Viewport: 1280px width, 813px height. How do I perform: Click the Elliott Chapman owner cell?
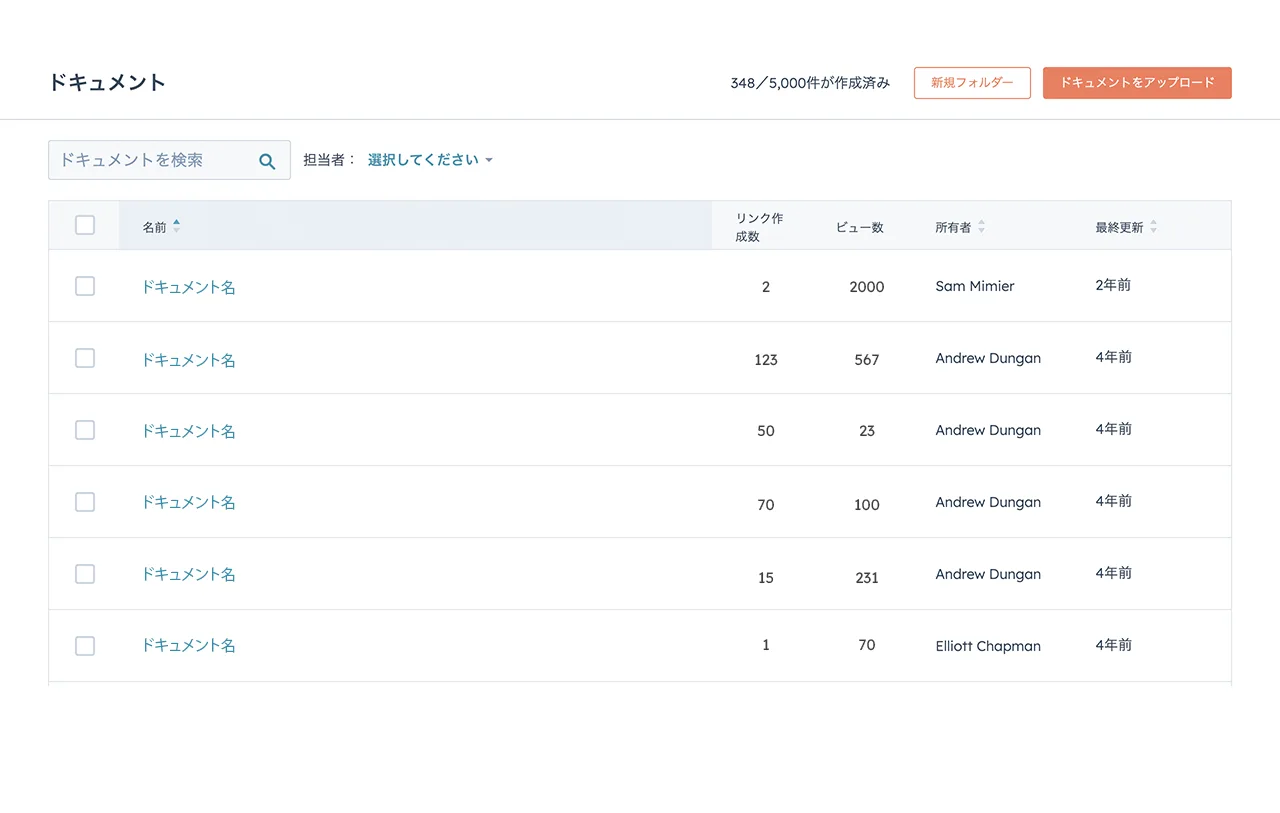pos(988,646)
